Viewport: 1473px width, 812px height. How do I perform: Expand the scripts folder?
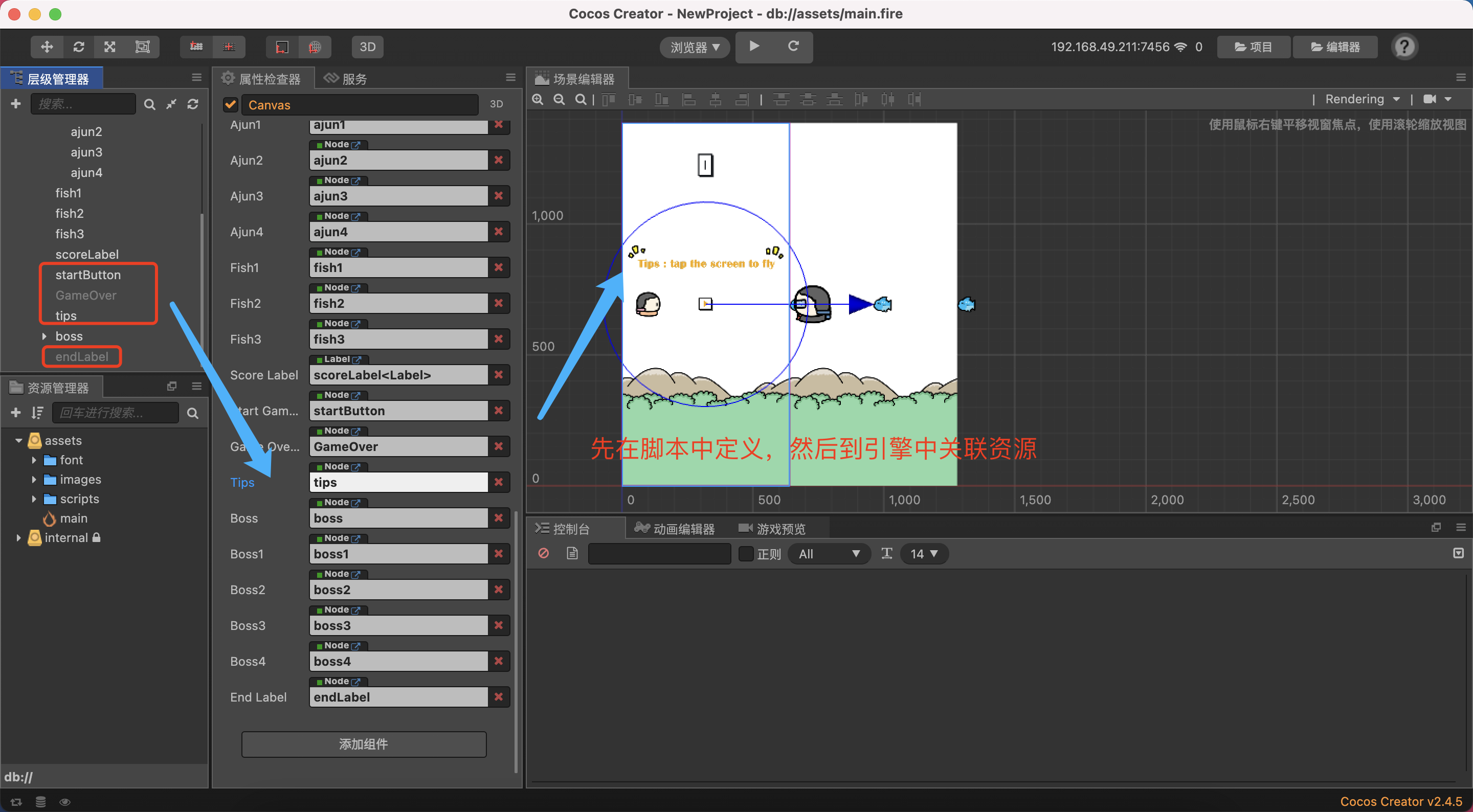[x=34, y=499]
